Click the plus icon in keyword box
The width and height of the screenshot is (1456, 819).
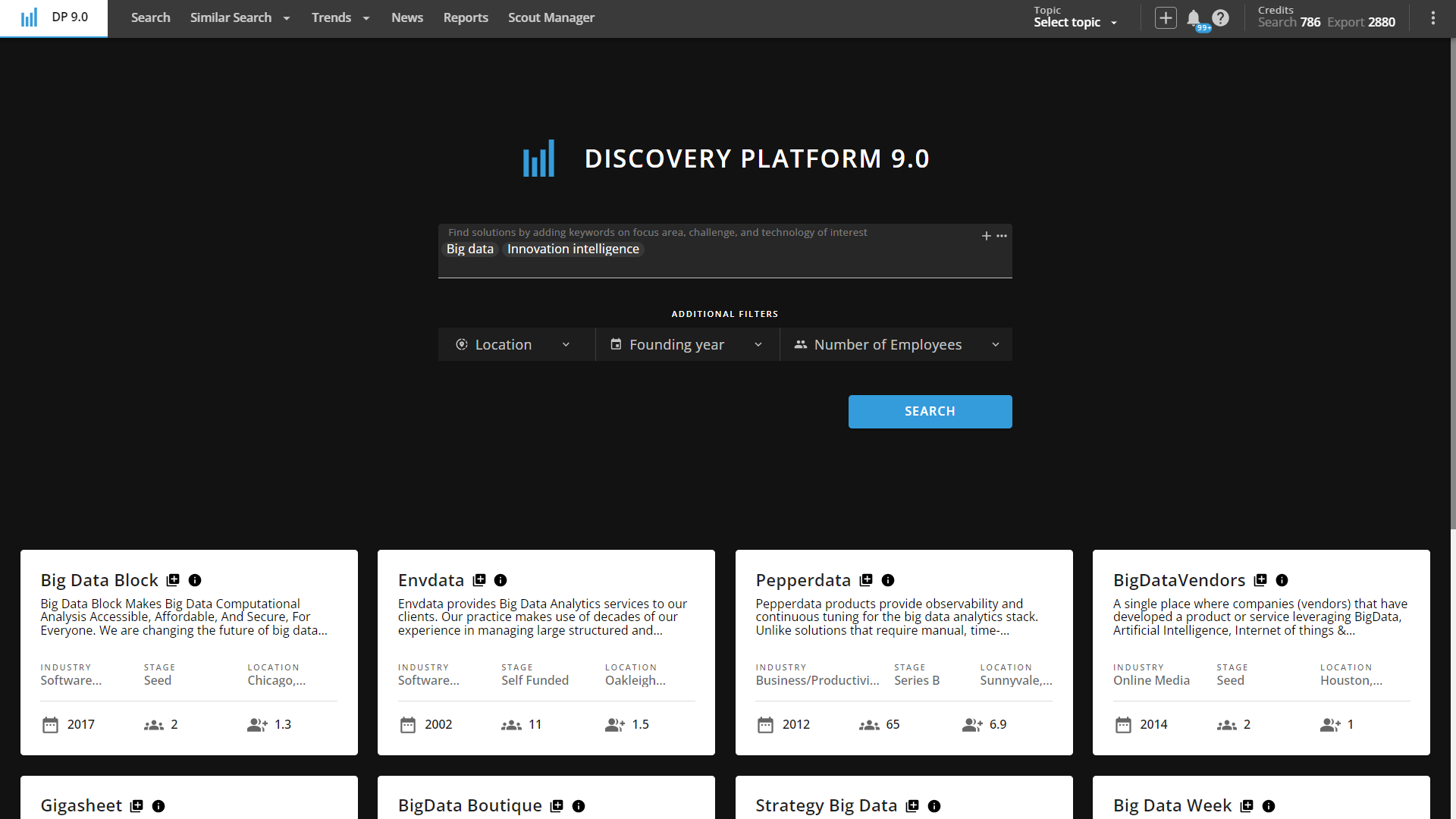click(x=986, y=236)
